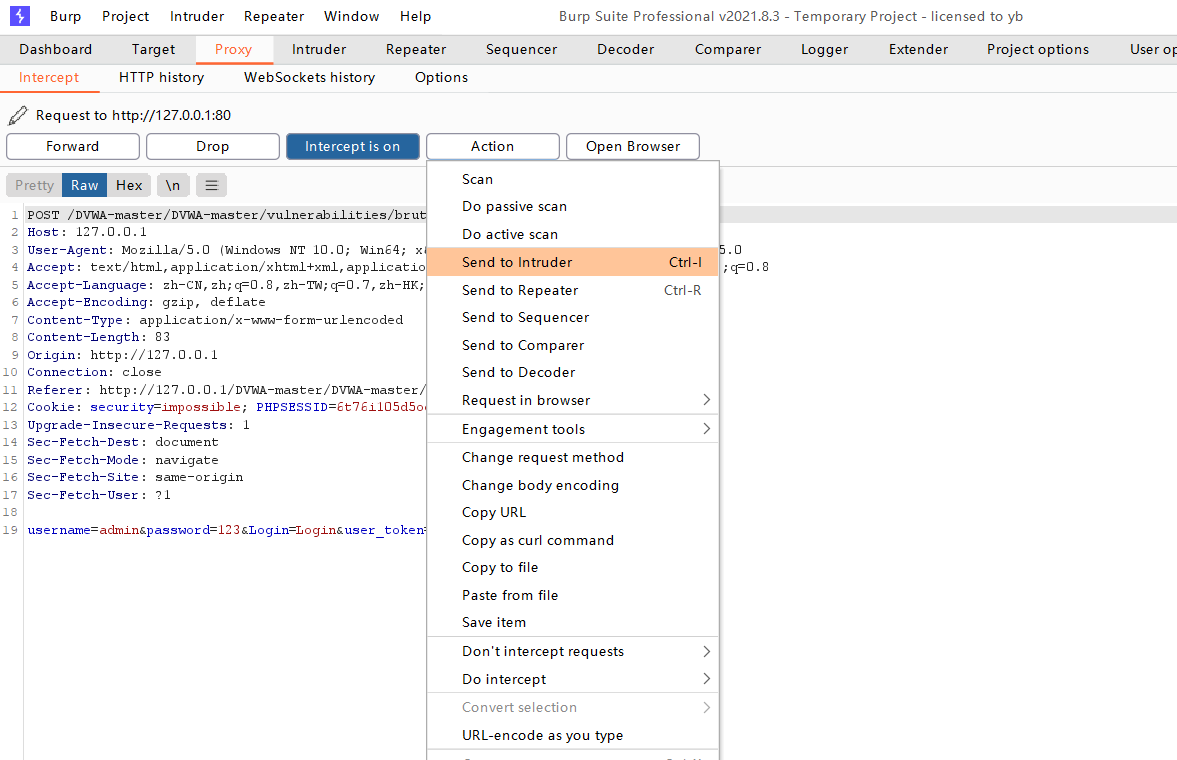Viewport: 1177px width, 760px height.
Task: Open the Burp menu
Action: point(65,17)
